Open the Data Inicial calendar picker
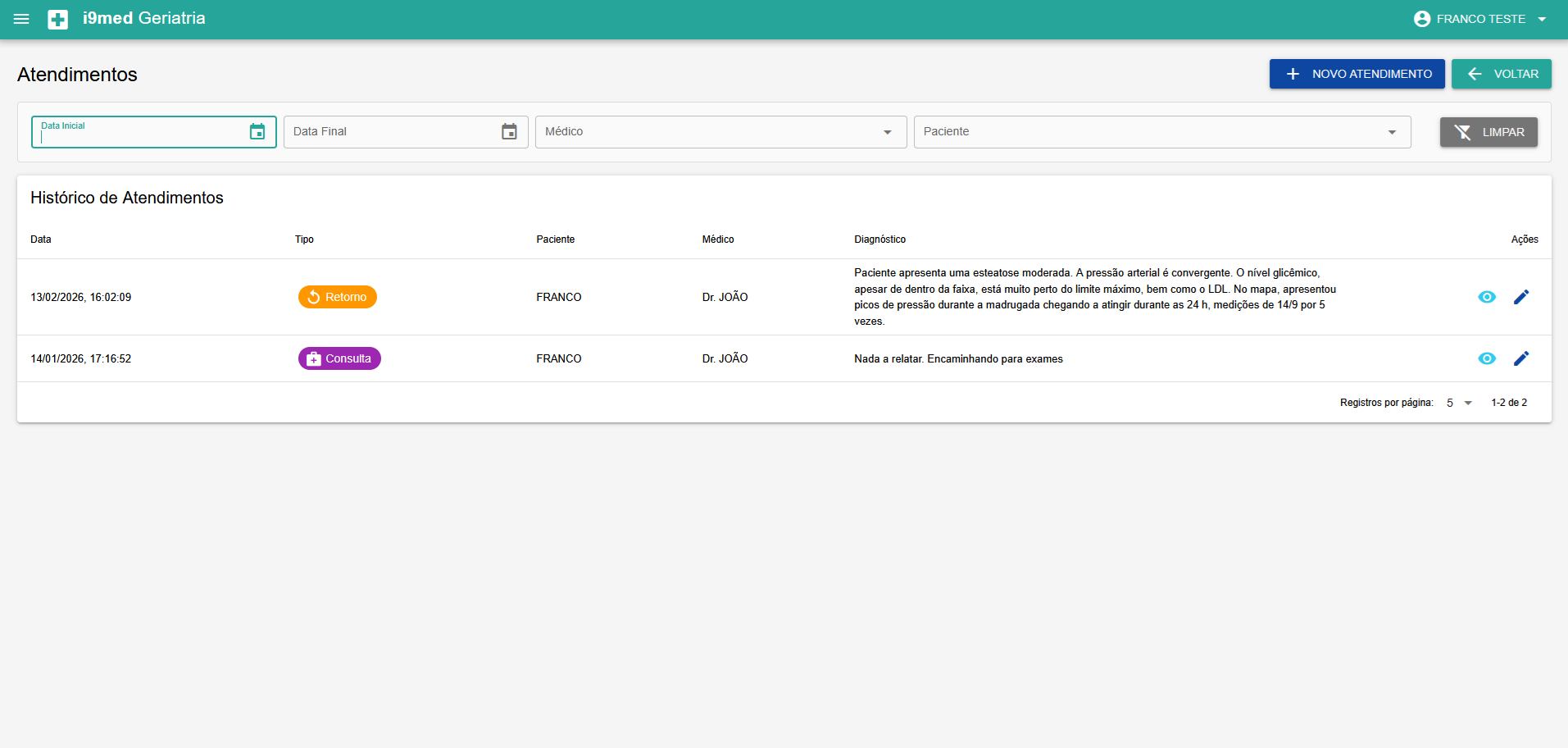Viewport: 1568px width, 748px height. (257, 131)
